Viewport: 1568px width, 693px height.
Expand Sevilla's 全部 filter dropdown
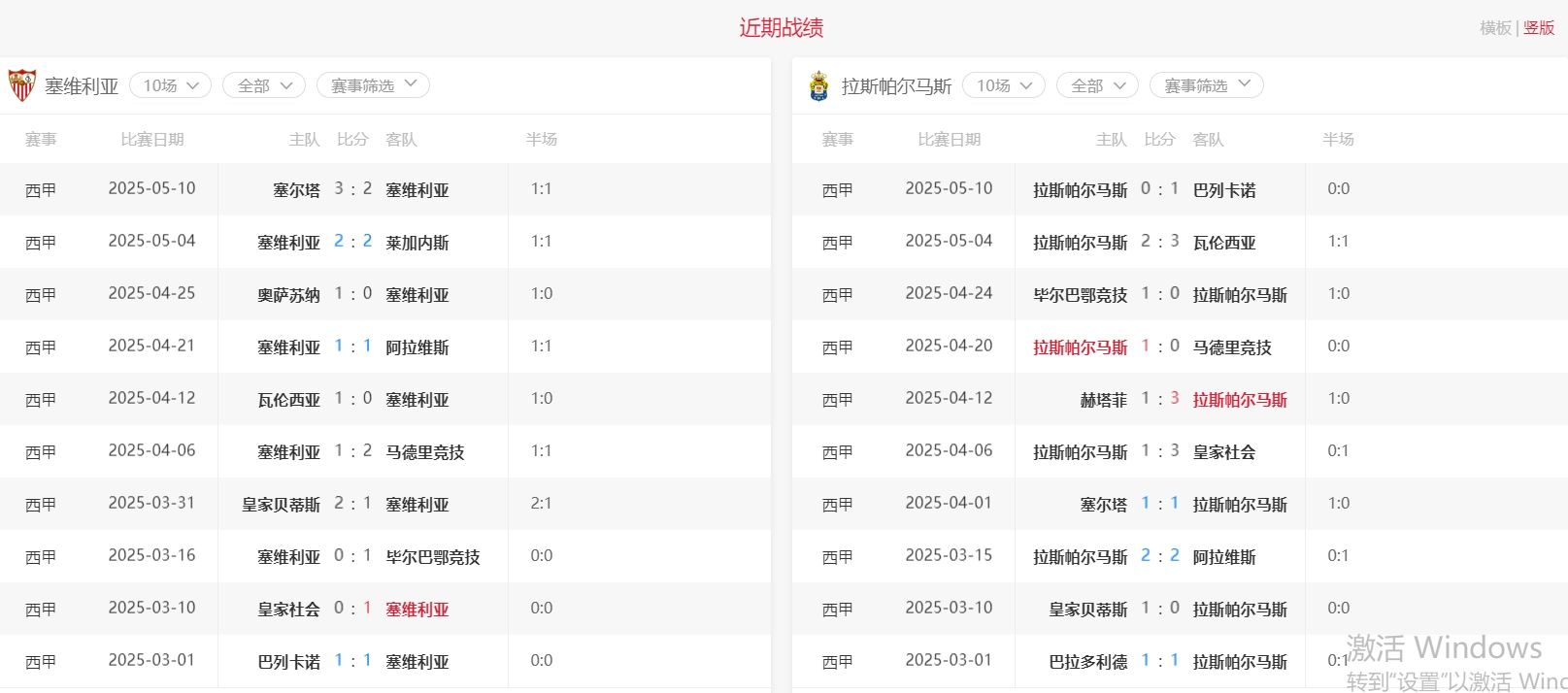tap(264, 85)
